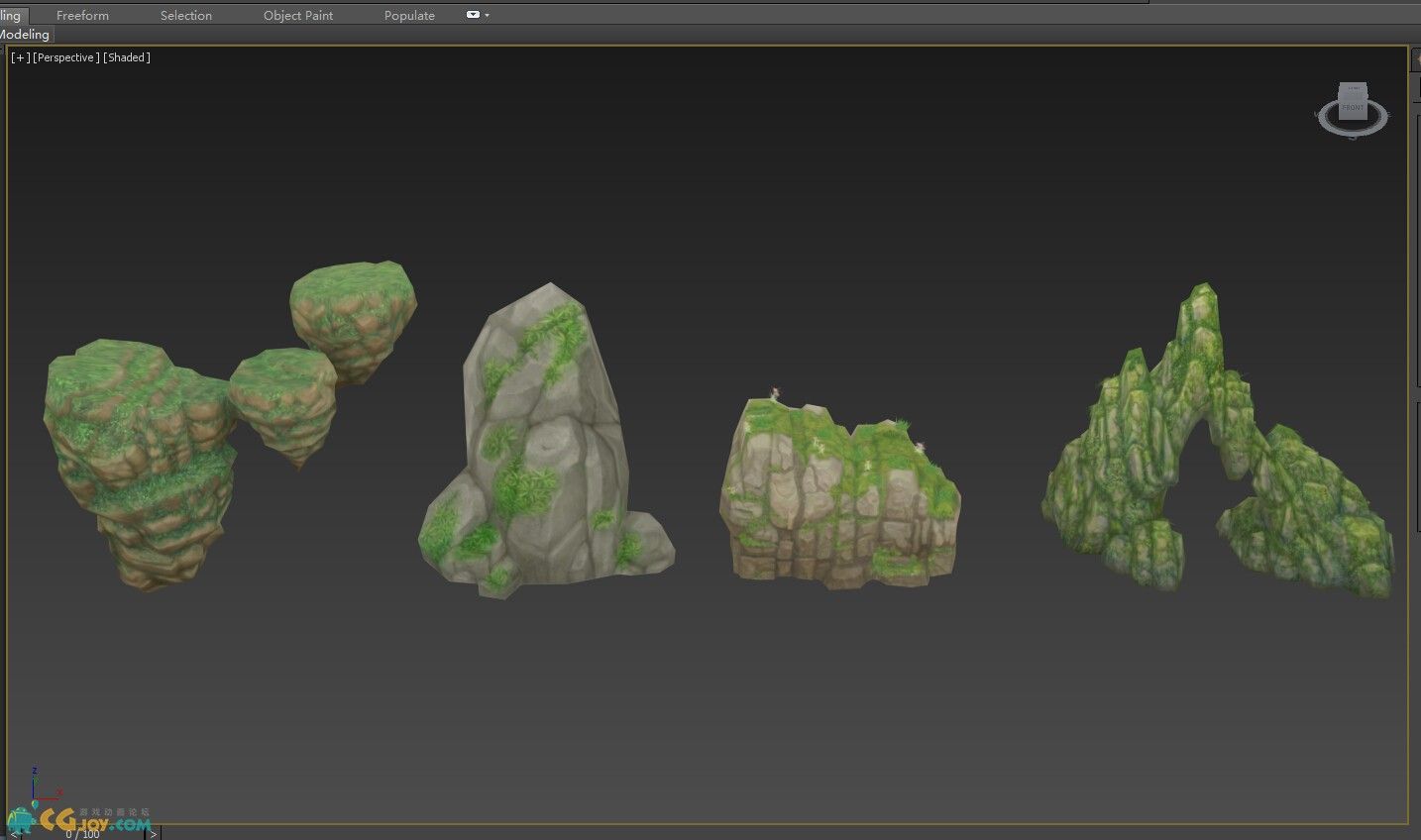Viewport: 1421px width, 840px height.
Task: Select the tall gray boulder with vines
Action: click(x=546, y=441)
